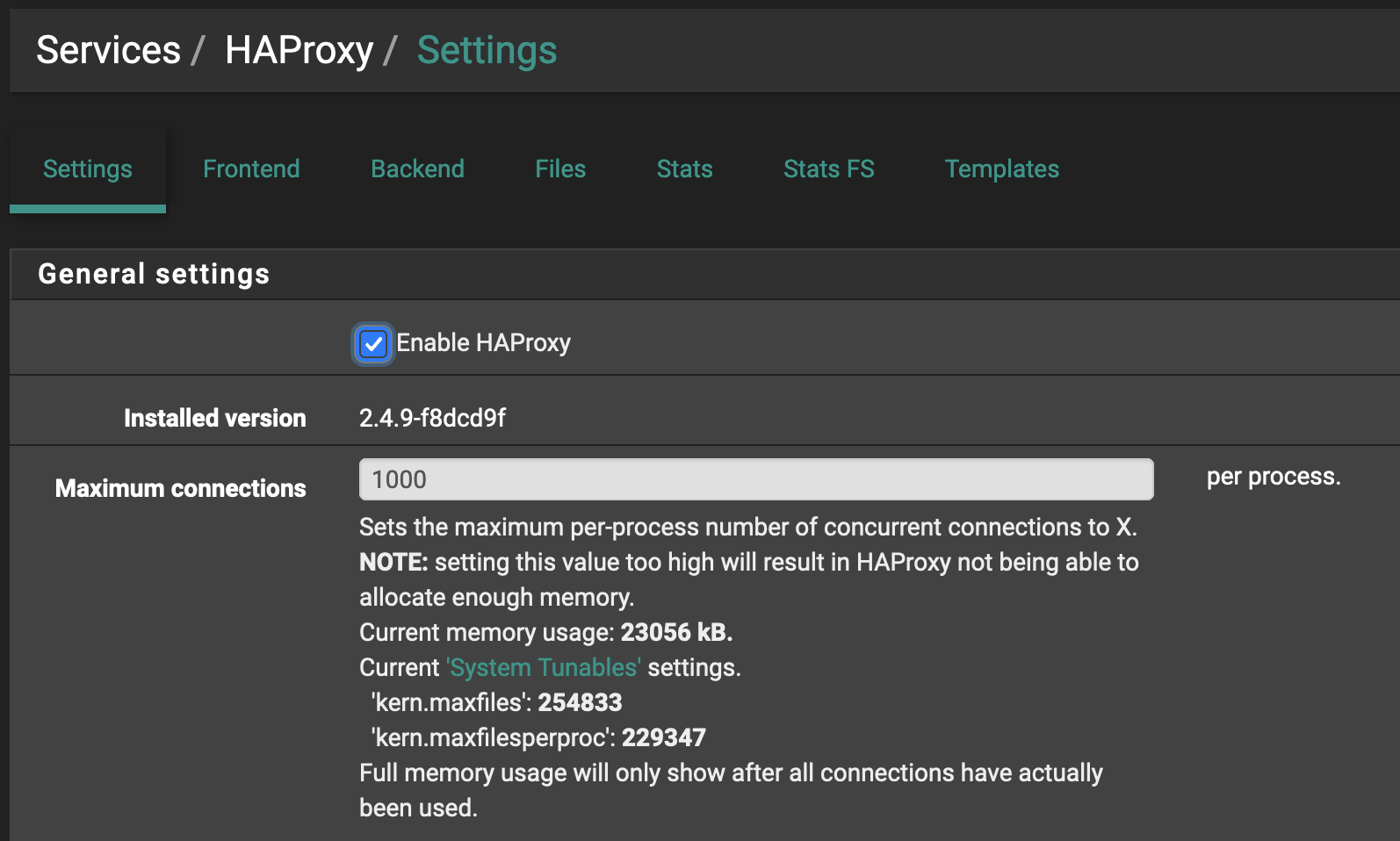The height and width of the screenshot is (841, 1400).
Task: Click the General settings section header
Action: pyautogui.click(x=154, y=274)
